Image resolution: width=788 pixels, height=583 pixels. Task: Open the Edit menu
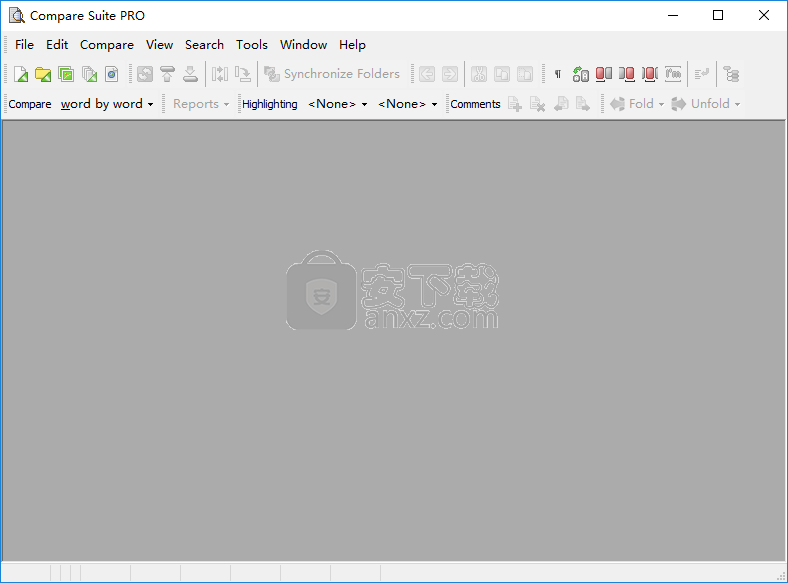point(57,45)
